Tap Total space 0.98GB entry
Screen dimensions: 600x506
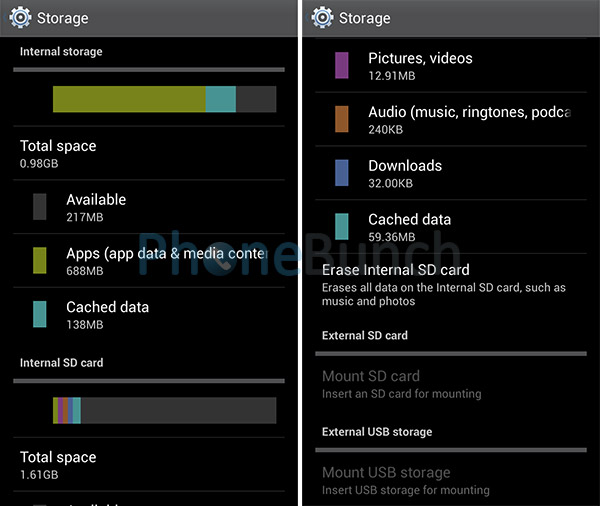click(149, 153)
